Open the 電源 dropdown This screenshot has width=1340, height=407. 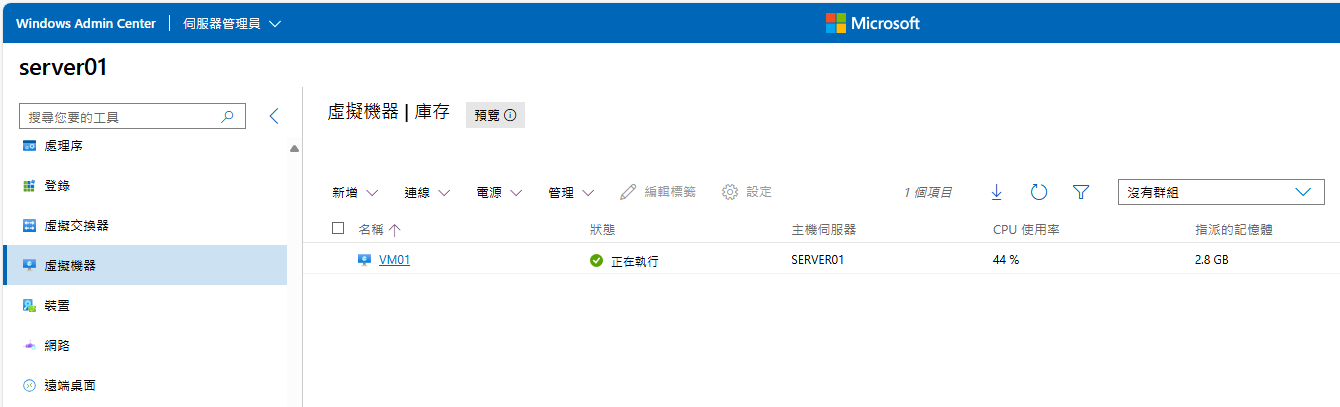pyautogui.click(x=500, y=192)
